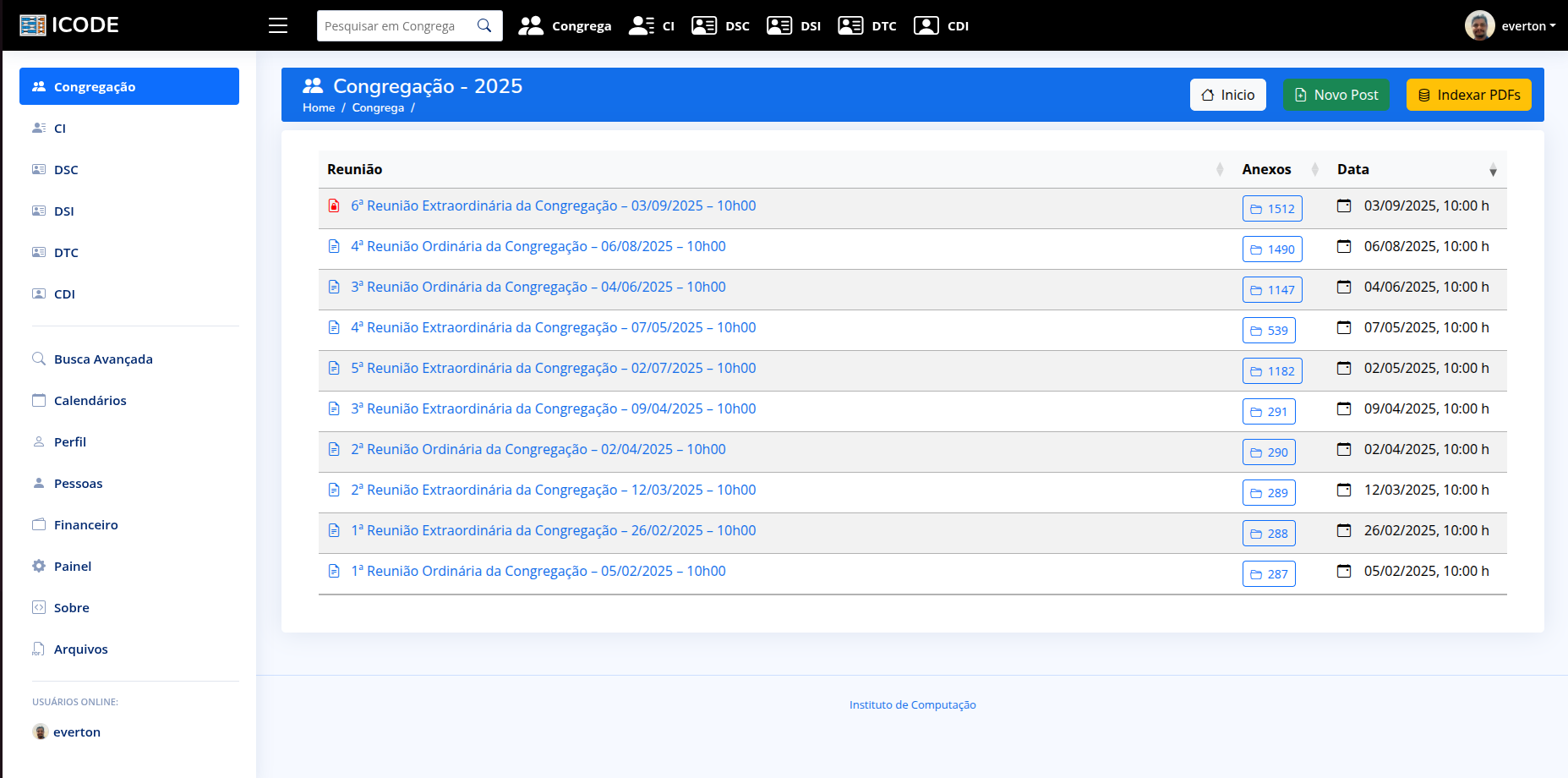
Task: Select Congregação in the sidebar
Action: 95,86
